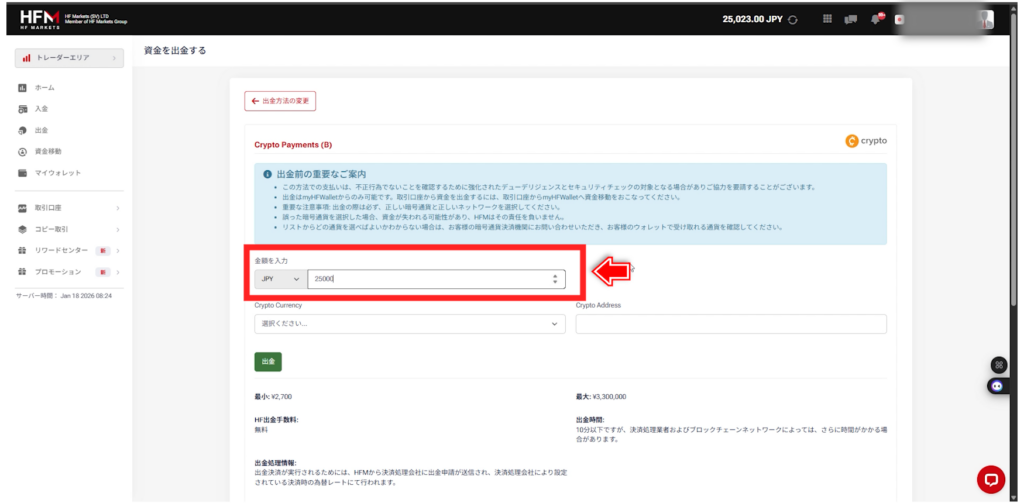Open the chat messages icon

tap(851, 19)
